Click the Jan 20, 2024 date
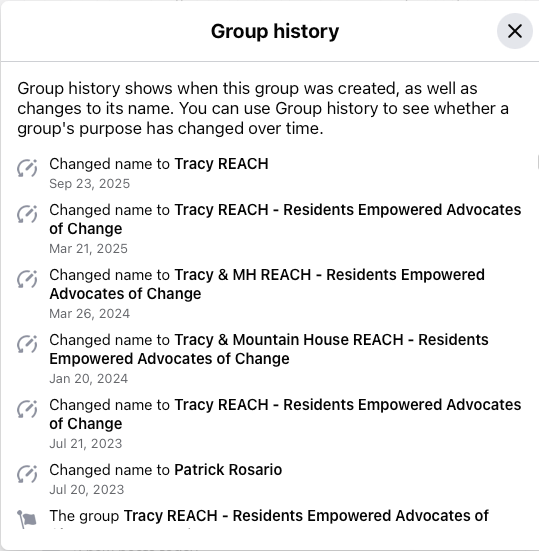 click(89, 378)
